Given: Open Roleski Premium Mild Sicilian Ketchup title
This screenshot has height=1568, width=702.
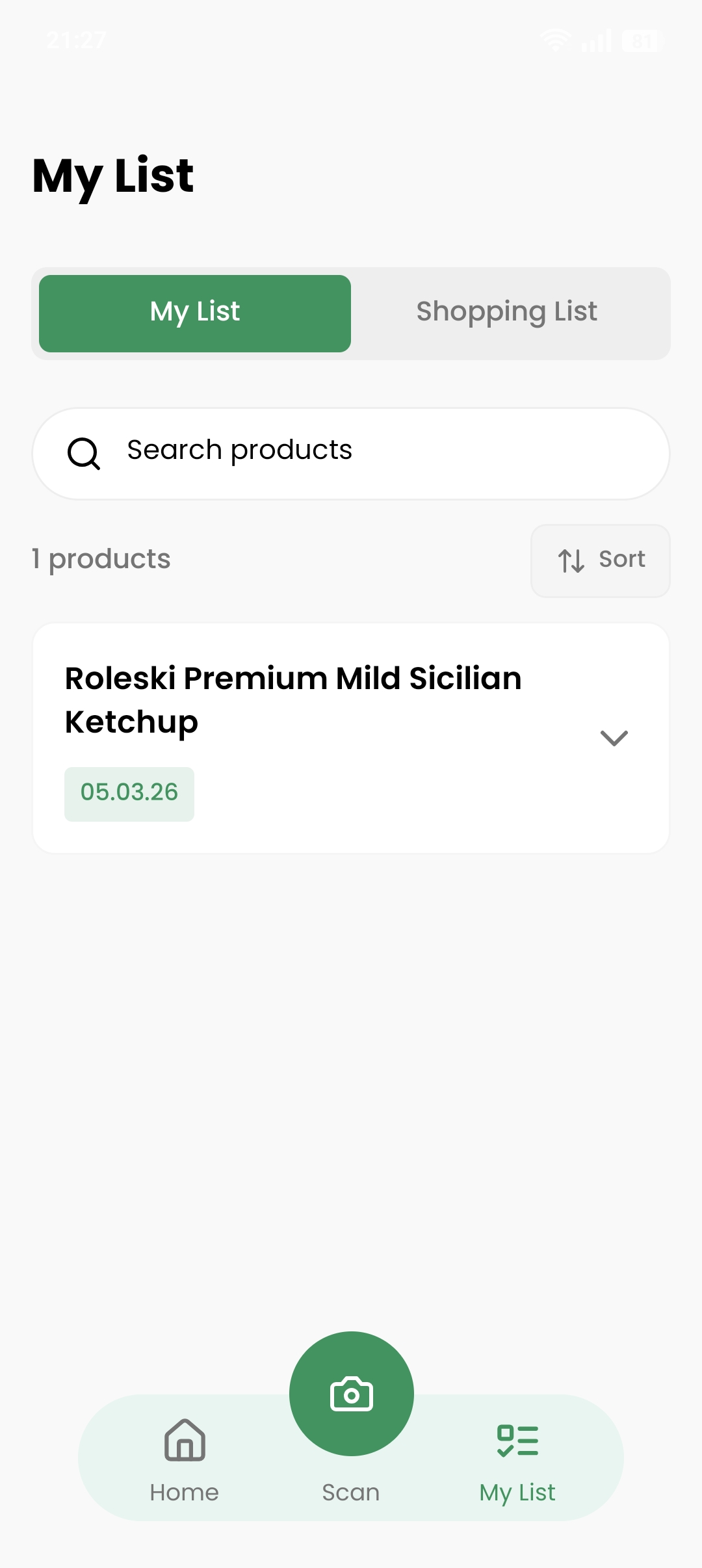Looking at the screenshot, I should [293, 700].
